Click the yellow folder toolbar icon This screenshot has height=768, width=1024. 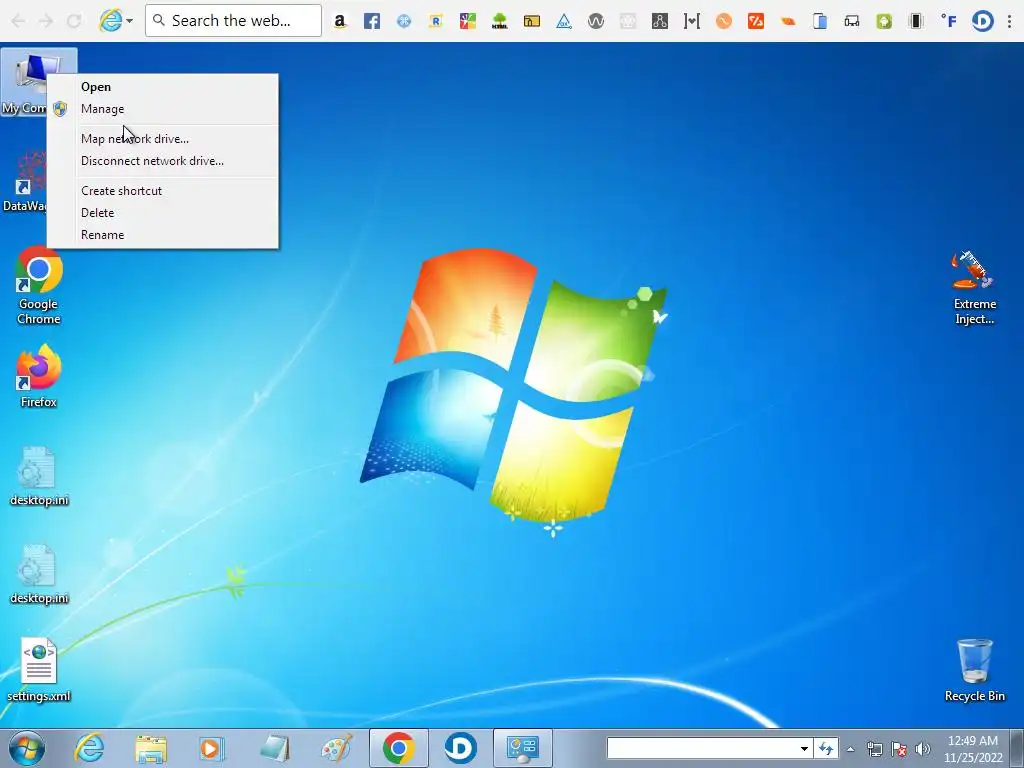[x=532, y=21]
